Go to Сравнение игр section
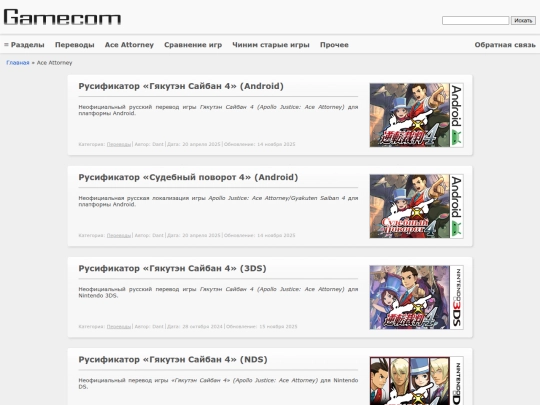 click(x=193, y=45)
